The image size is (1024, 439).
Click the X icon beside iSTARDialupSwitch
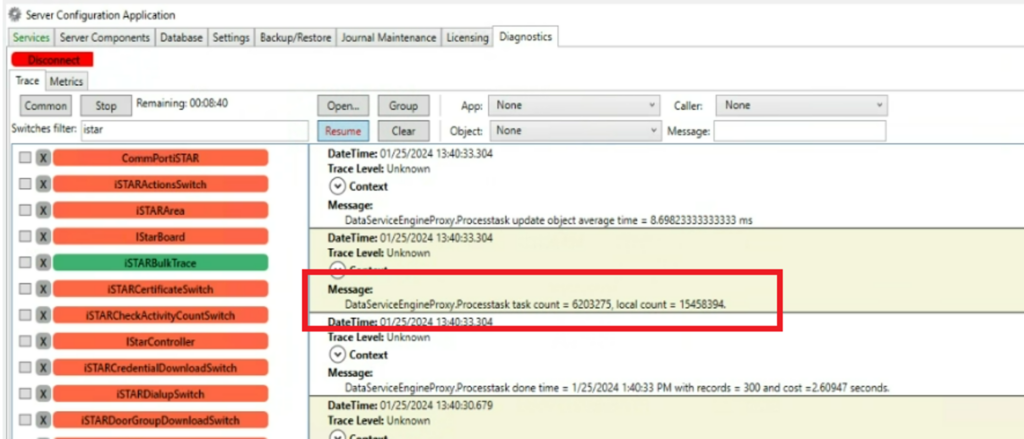pos(43,393)
